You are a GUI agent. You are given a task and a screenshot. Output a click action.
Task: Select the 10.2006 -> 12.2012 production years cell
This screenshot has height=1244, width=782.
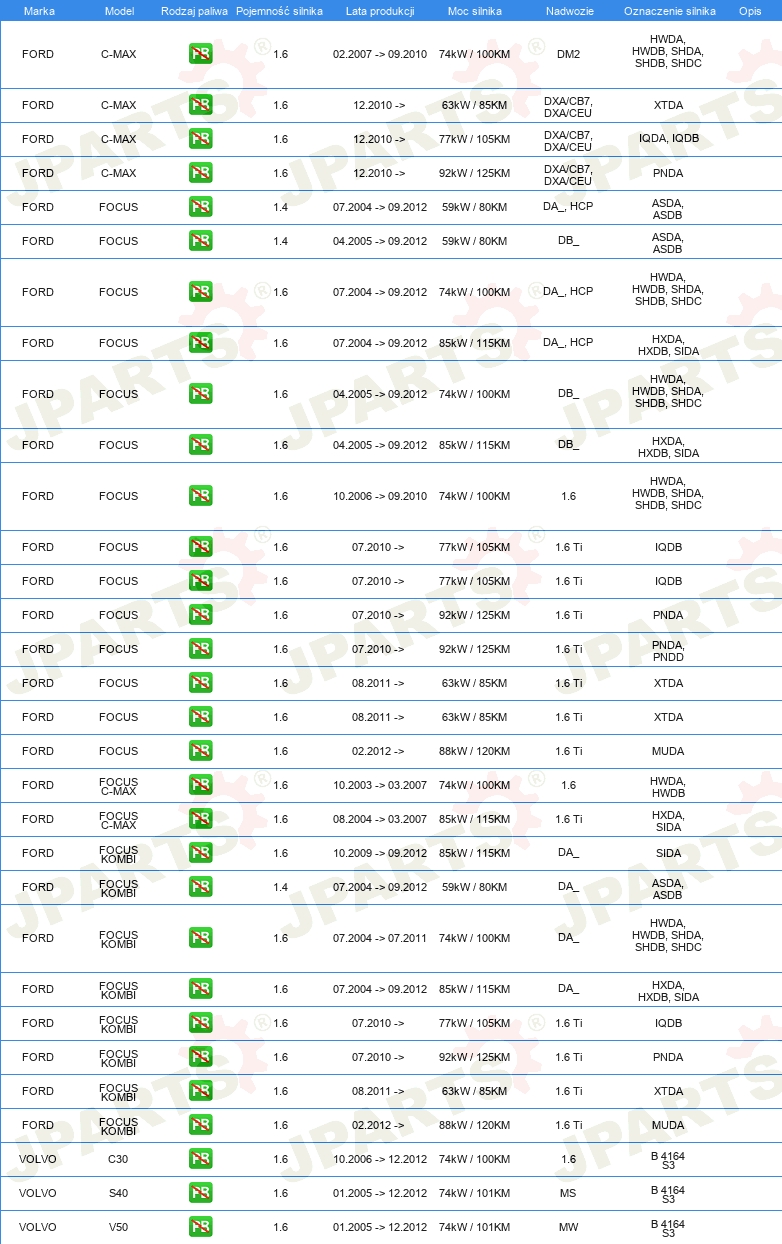tap(380, 1159)
